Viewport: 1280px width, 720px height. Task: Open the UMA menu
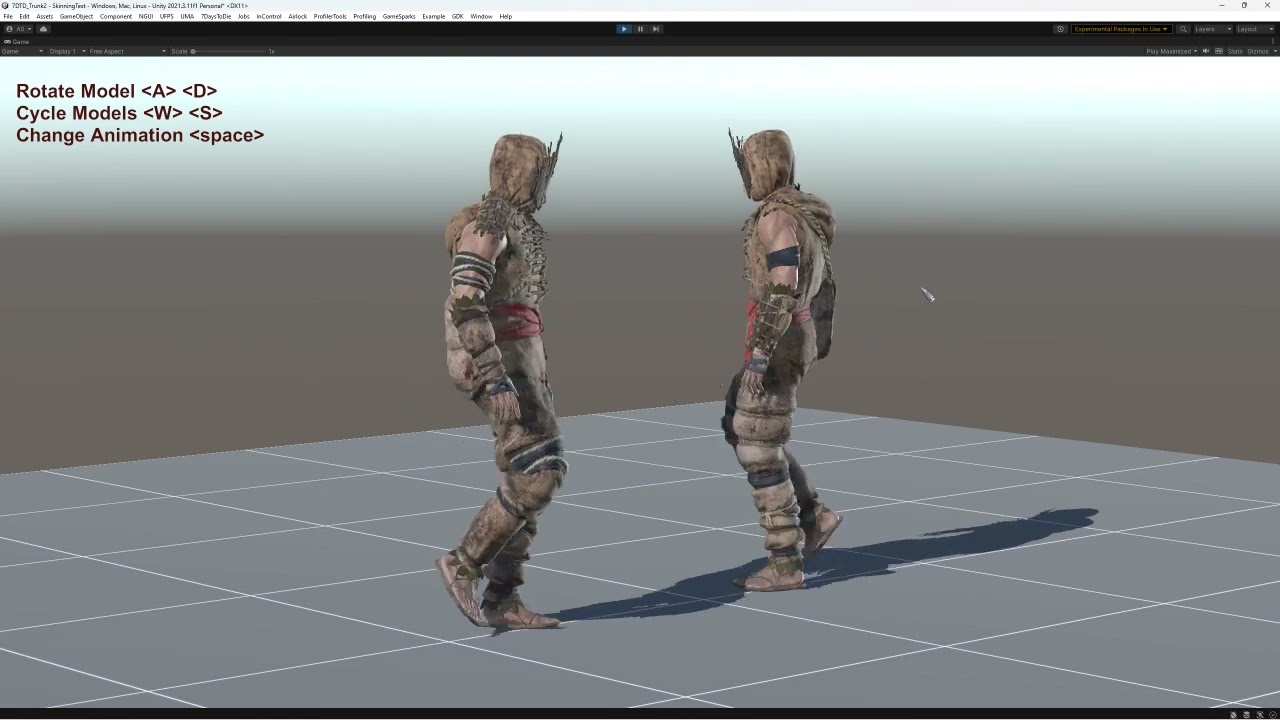coord(187,17)
